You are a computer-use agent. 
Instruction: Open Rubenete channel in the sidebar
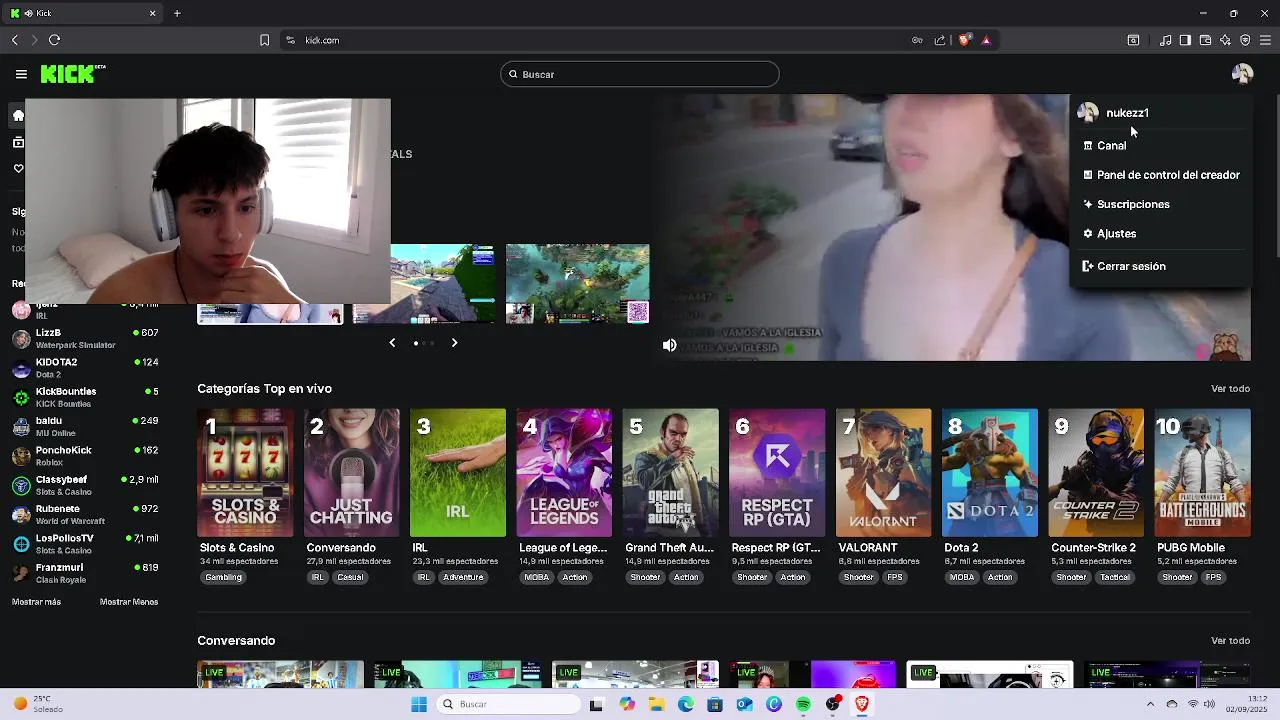click(85, 515)
